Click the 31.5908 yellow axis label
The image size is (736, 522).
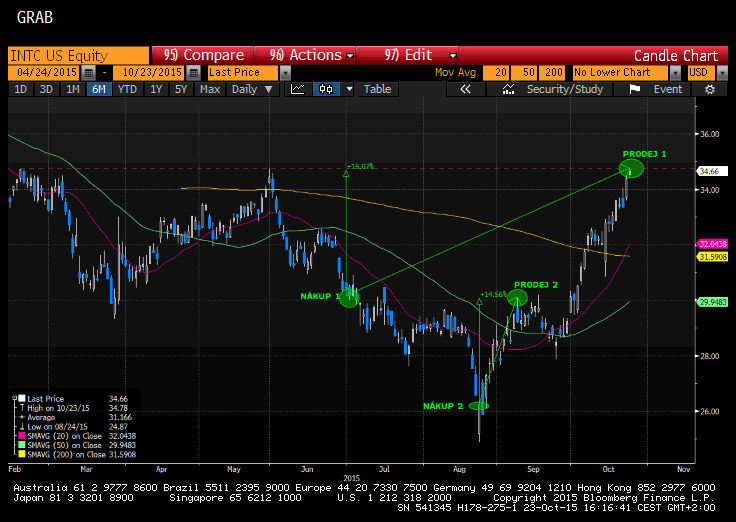point(713,257)
